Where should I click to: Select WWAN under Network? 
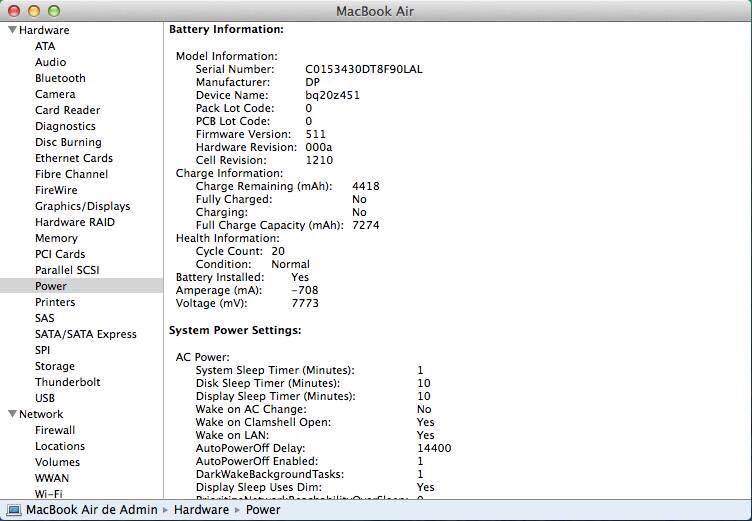(52, 478)
